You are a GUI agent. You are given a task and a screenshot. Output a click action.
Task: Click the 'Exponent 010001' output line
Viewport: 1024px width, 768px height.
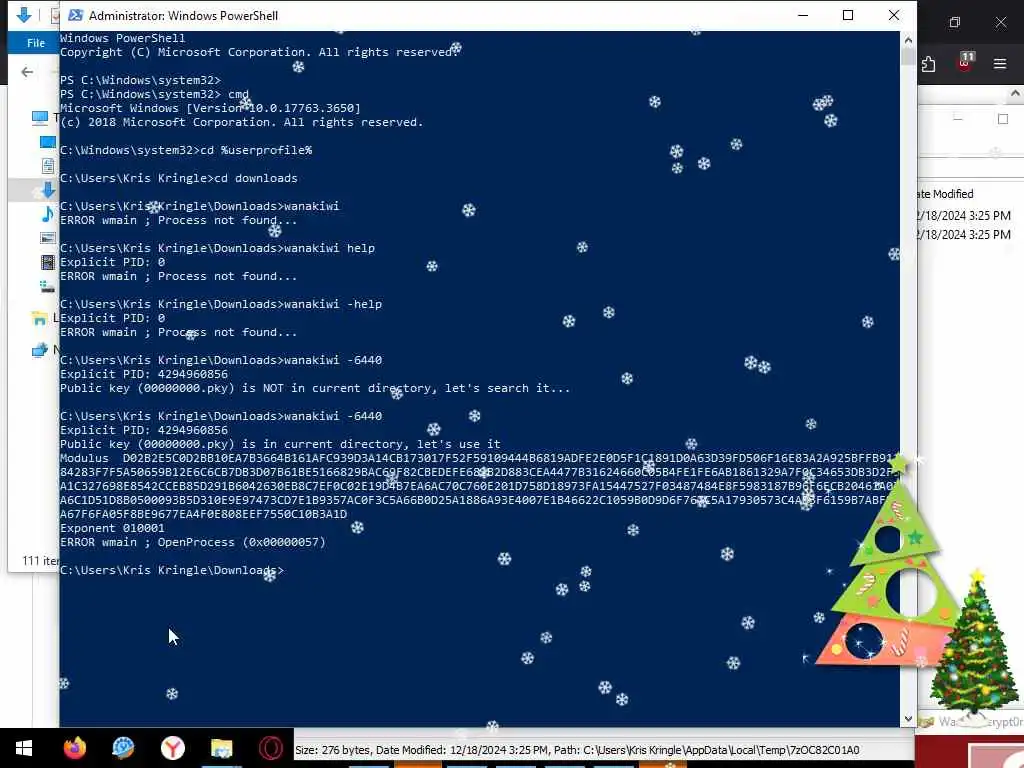(x=112, y=528)
